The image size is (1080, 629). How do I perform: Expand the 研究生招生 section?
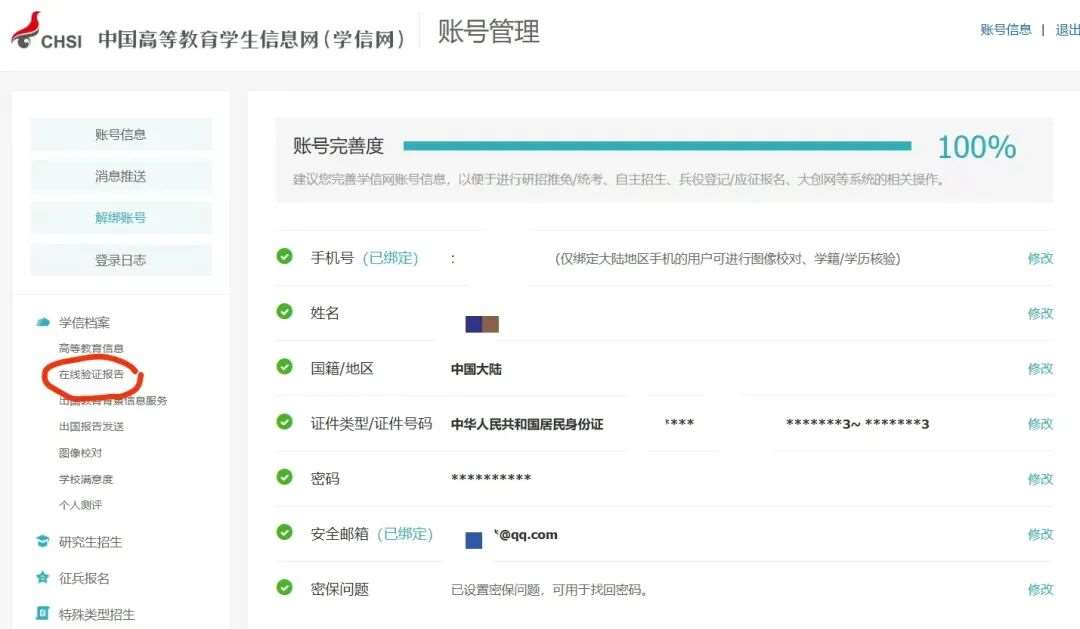point(90,542)
